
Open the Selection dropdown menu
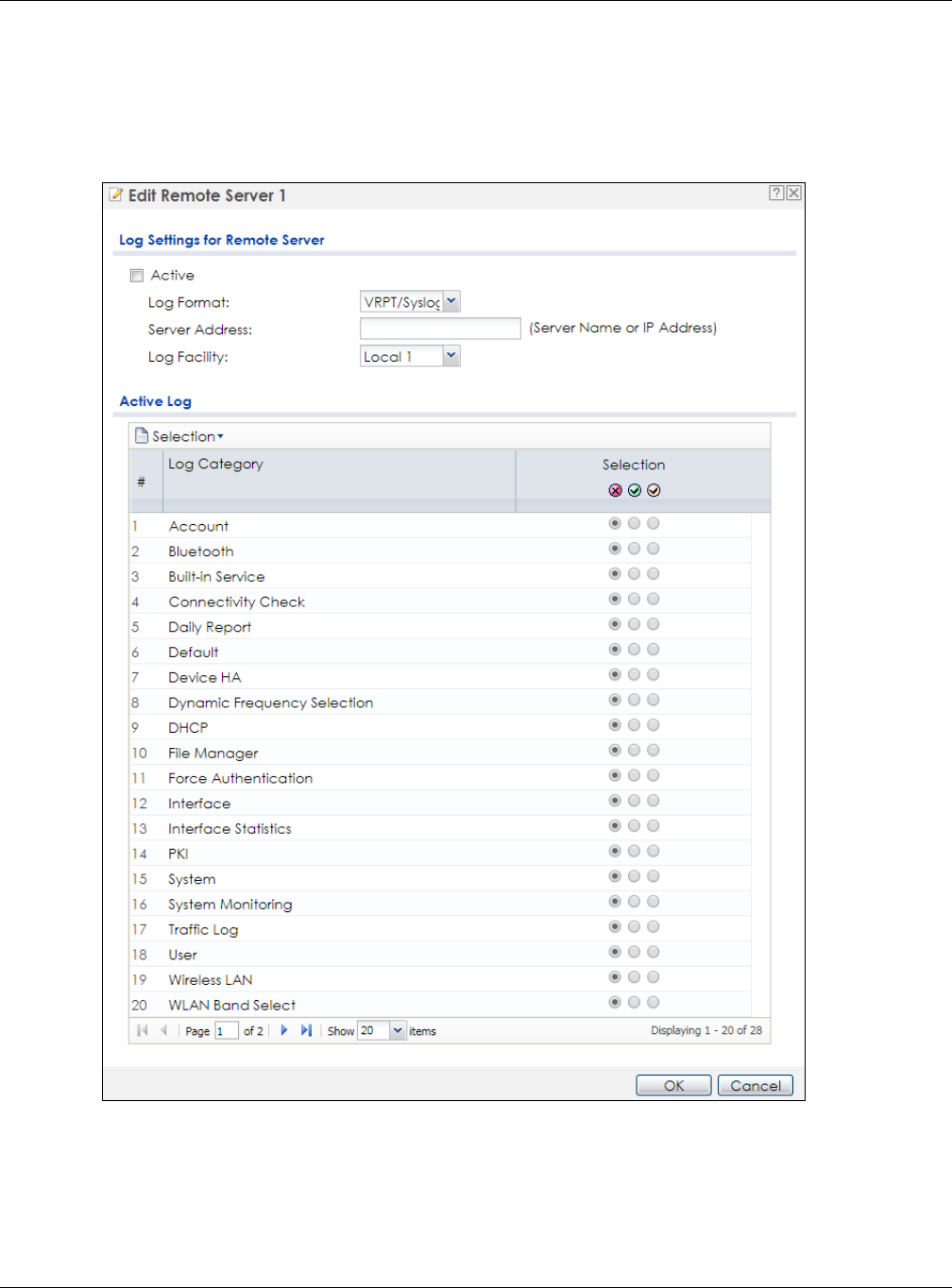[179, 436]
